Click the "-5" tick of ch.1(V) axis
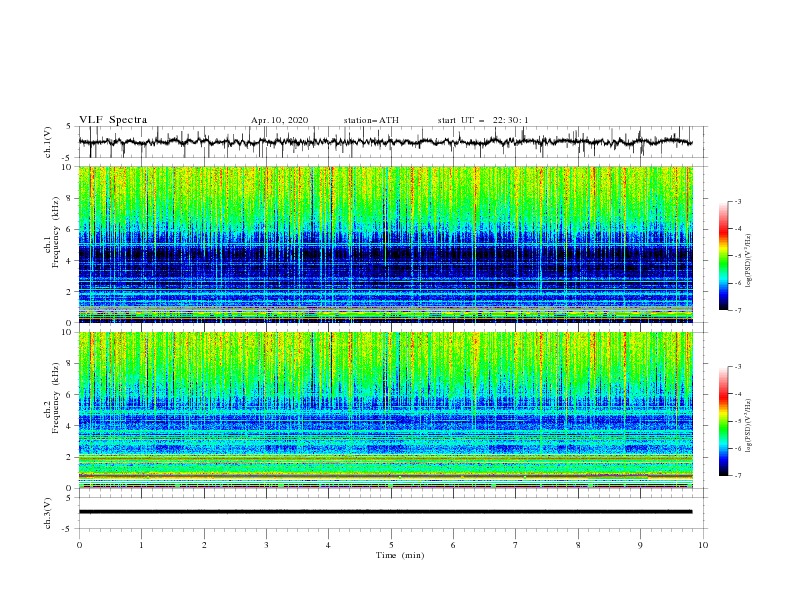 [x=68, y=158]
